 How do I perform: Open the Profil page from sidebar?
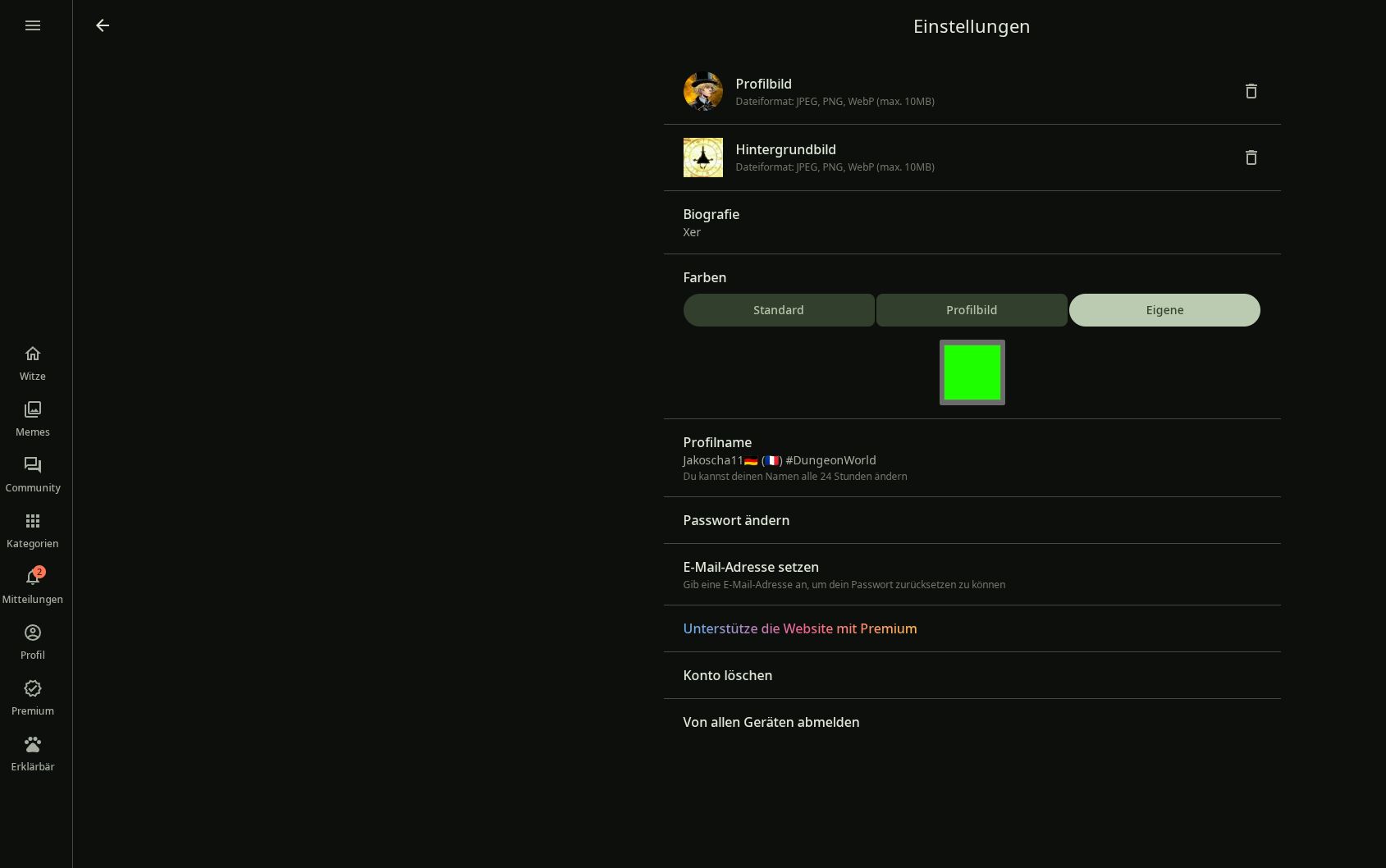(x=33, y=642)
